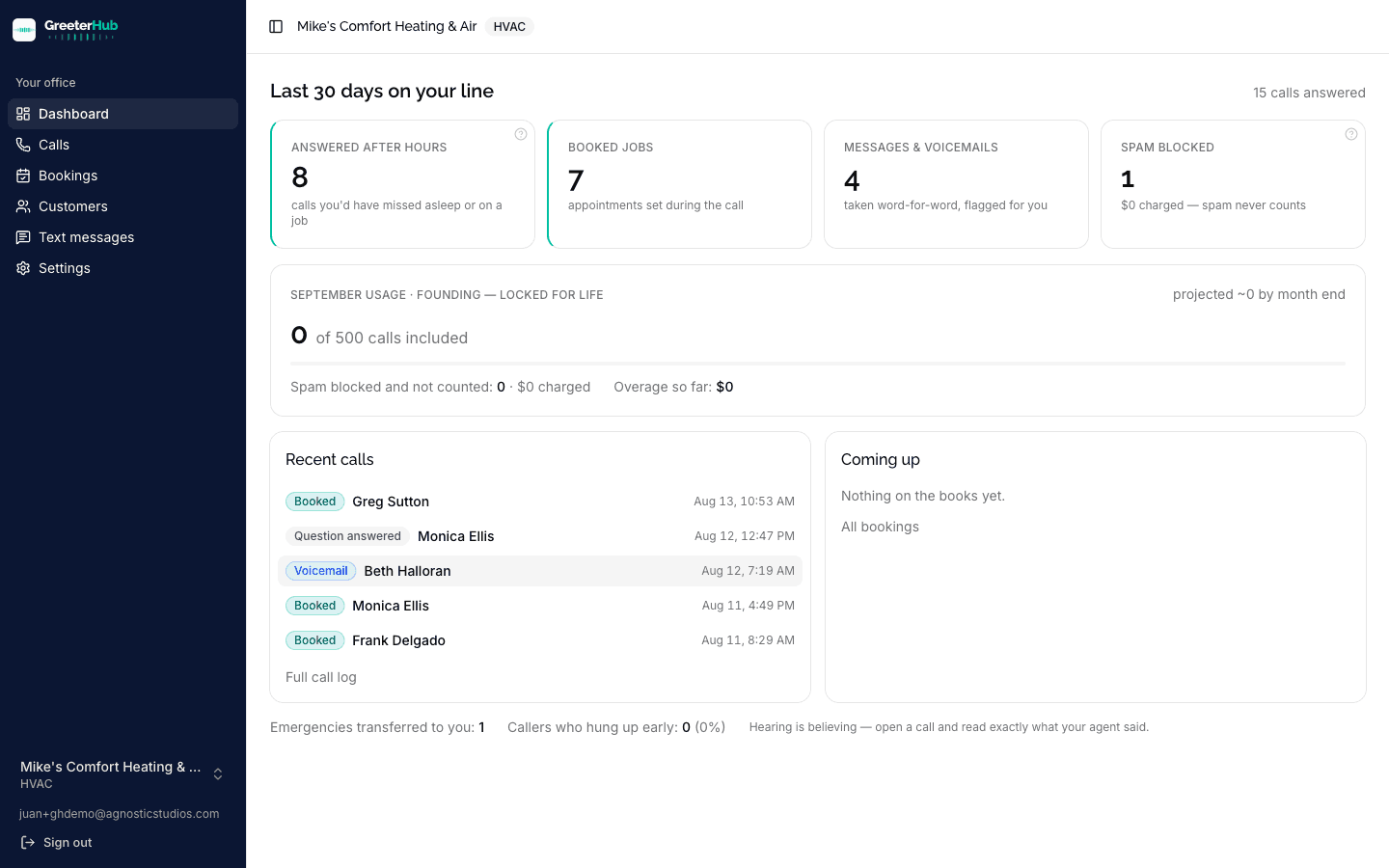Click the Spam Blocked card
1389x868 pixels.
1233,184
